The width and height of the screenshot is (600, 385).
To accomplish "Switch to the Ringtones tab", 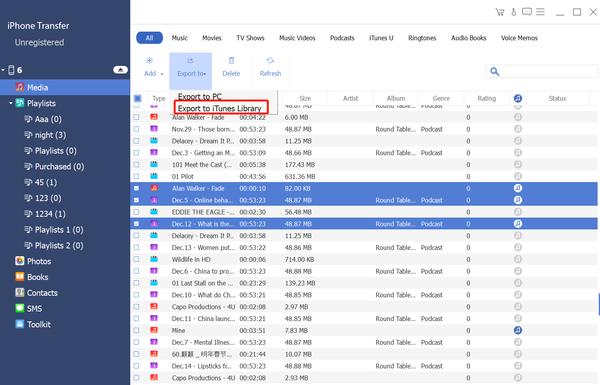I will [422, 38].
